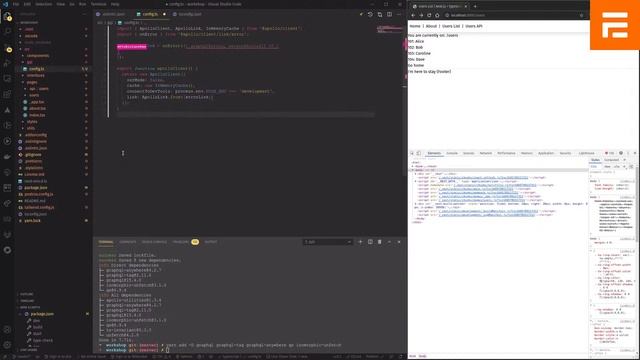640x360 pixels.
Task: Maximize terminal panel with chevron
Action: (x=389, y=242)
